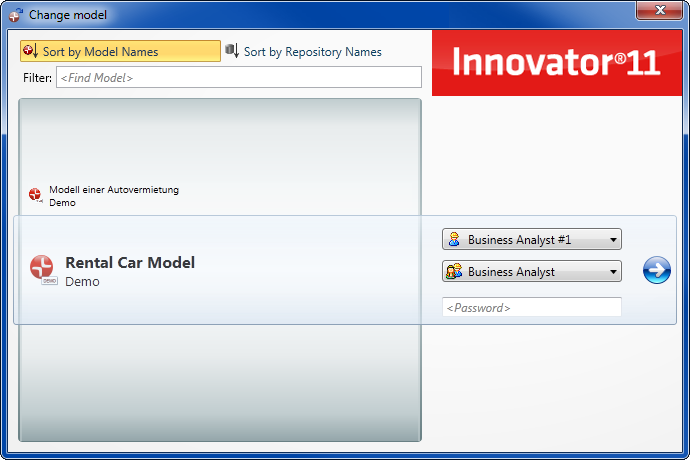Click the blue arrow login button
Viewport: 690px width, 460px height.
(656, 270)
